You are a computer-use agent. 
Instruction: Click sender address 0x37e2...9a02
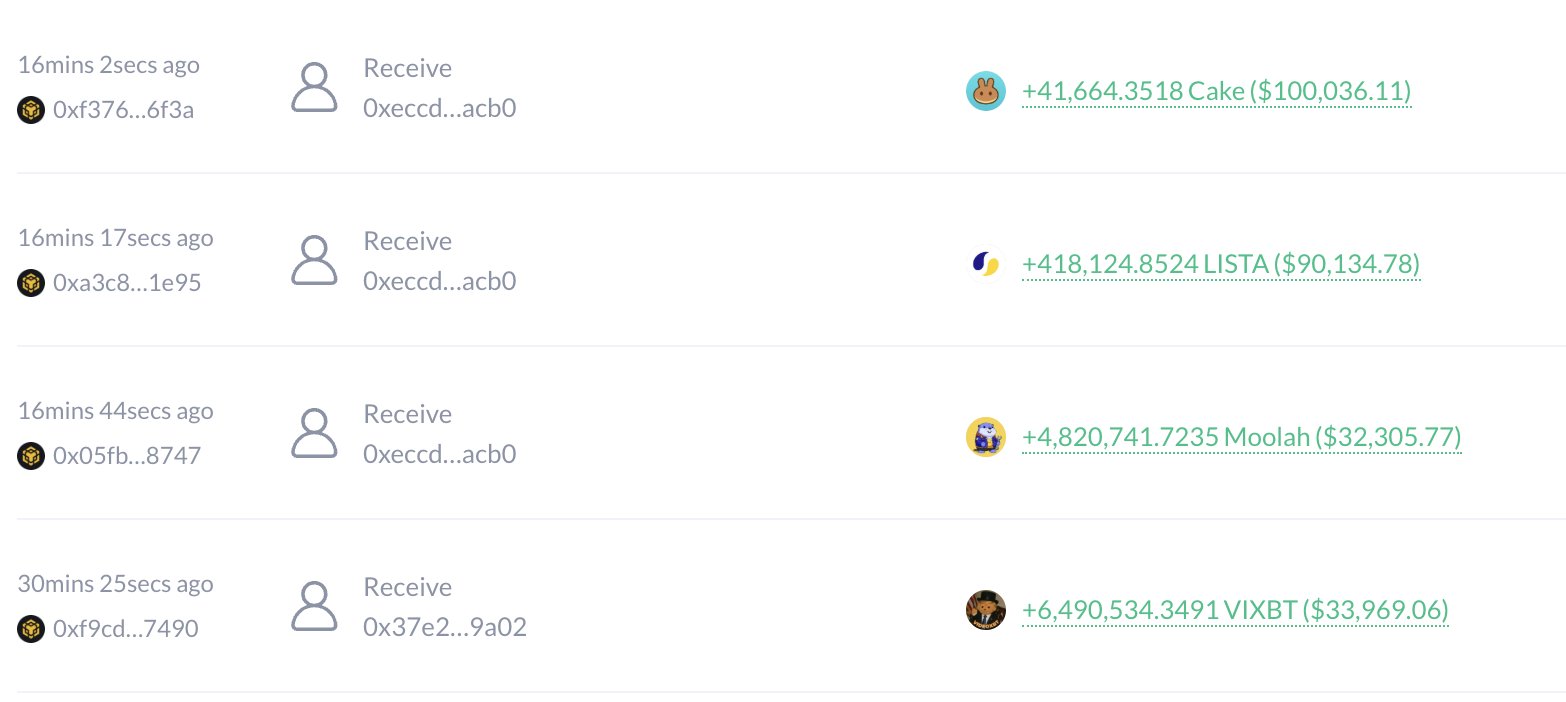click(x=445, y=628)
